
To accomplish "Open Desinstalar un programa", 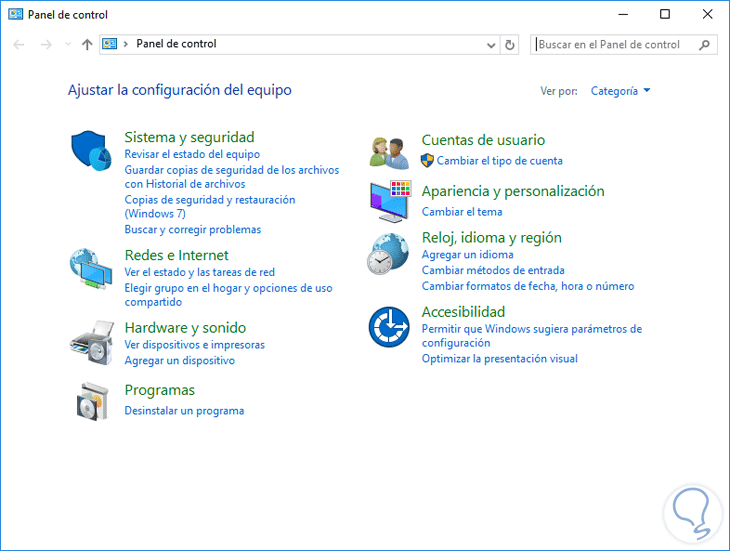I will pos(184,411).
